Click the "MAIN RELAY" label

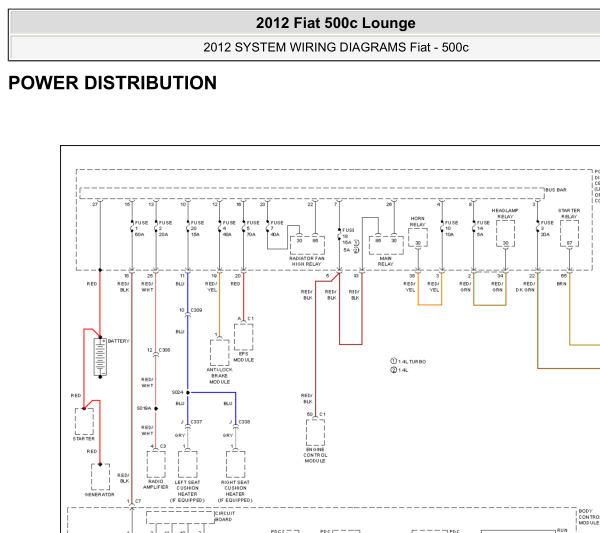coord(386,261)
